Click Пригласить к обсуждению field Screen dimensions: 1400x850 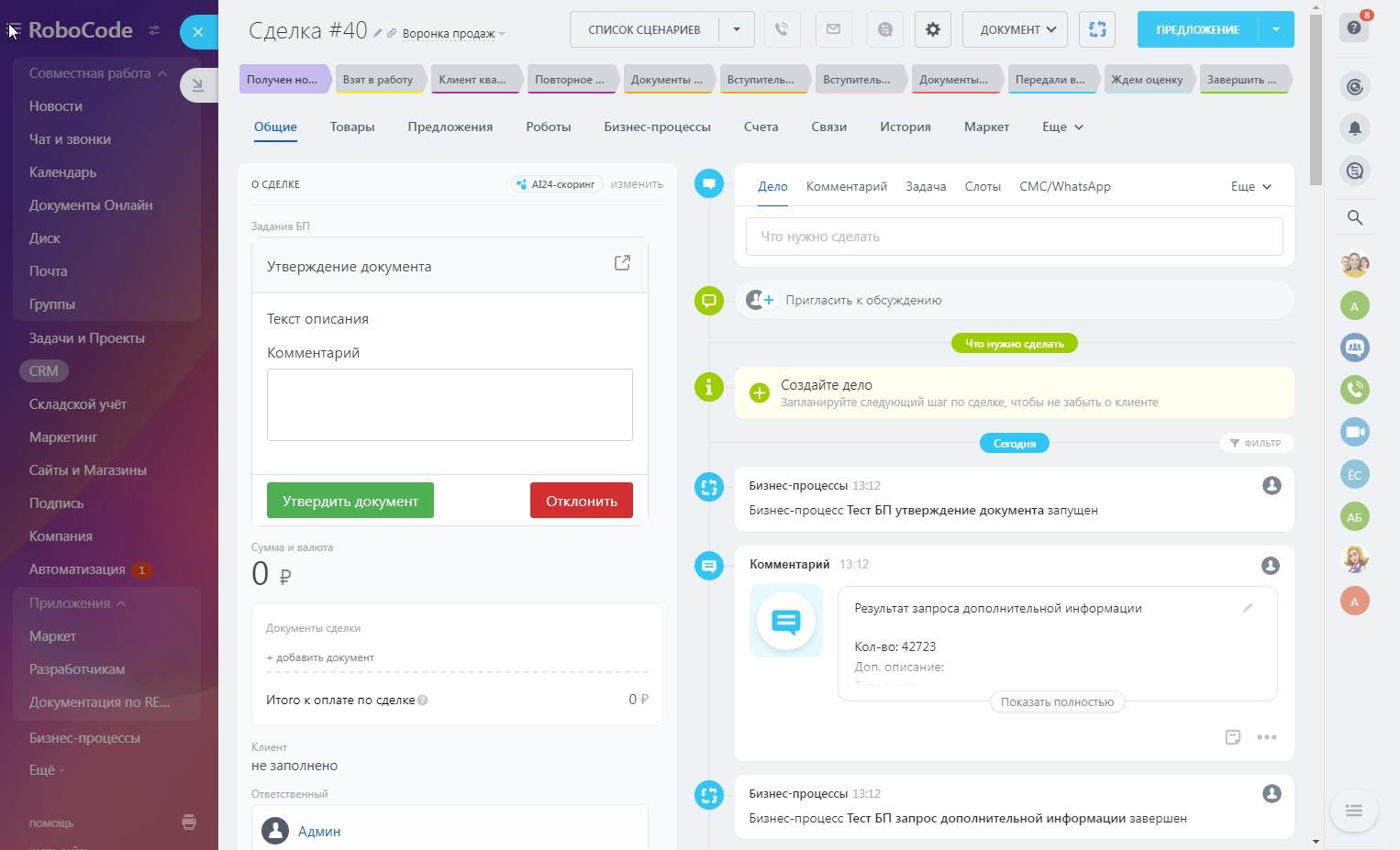(1015, 300)
